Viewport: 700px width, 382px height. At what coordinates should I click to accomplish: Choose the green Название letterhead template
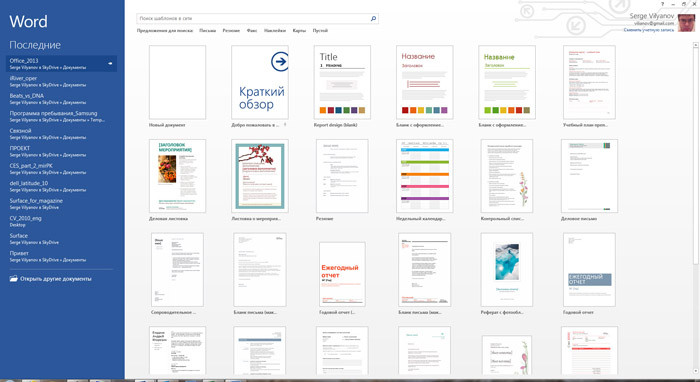click(x=507, y=82)
